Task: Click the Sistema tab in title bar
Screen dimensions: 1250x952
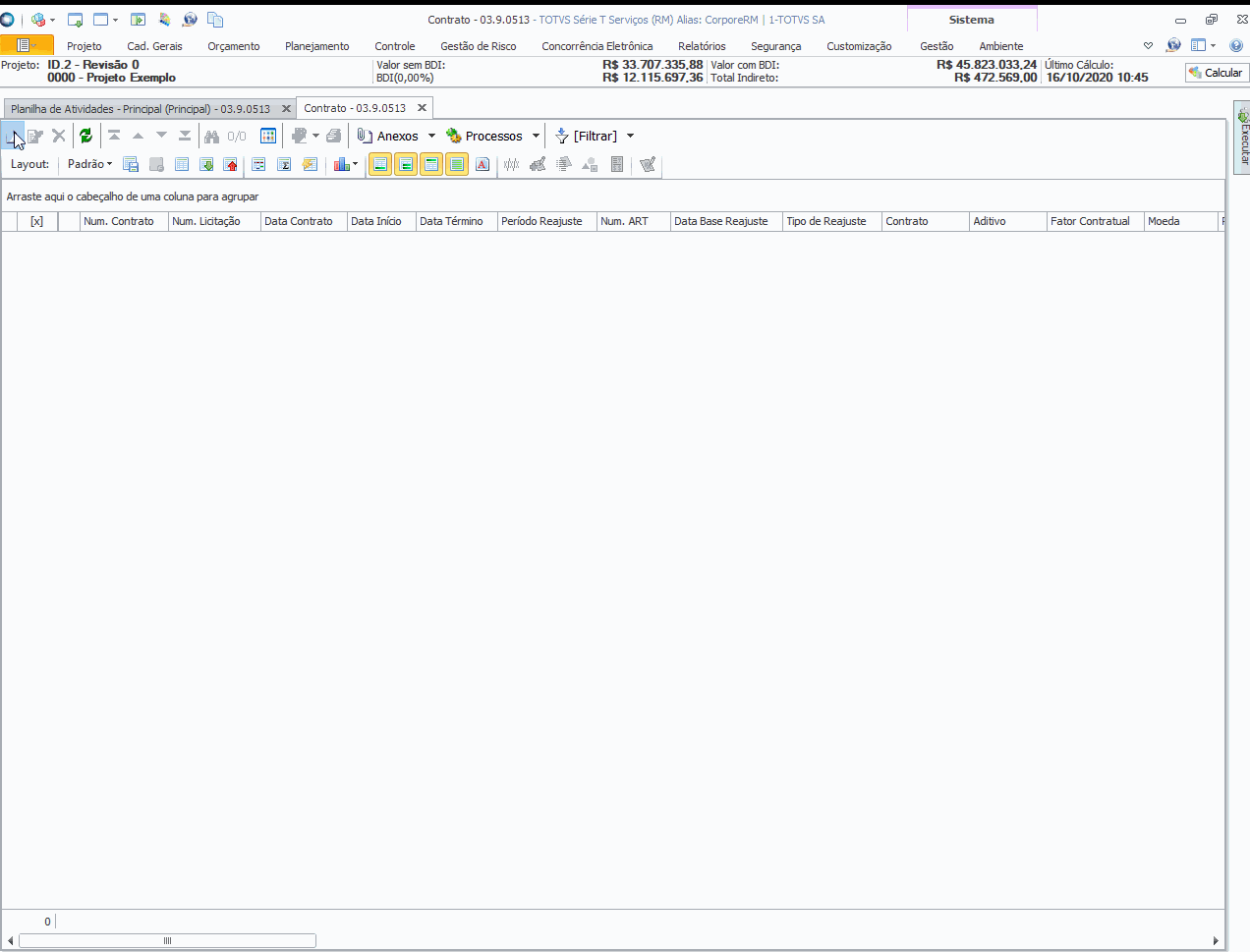Action: (x=972, y=20)
